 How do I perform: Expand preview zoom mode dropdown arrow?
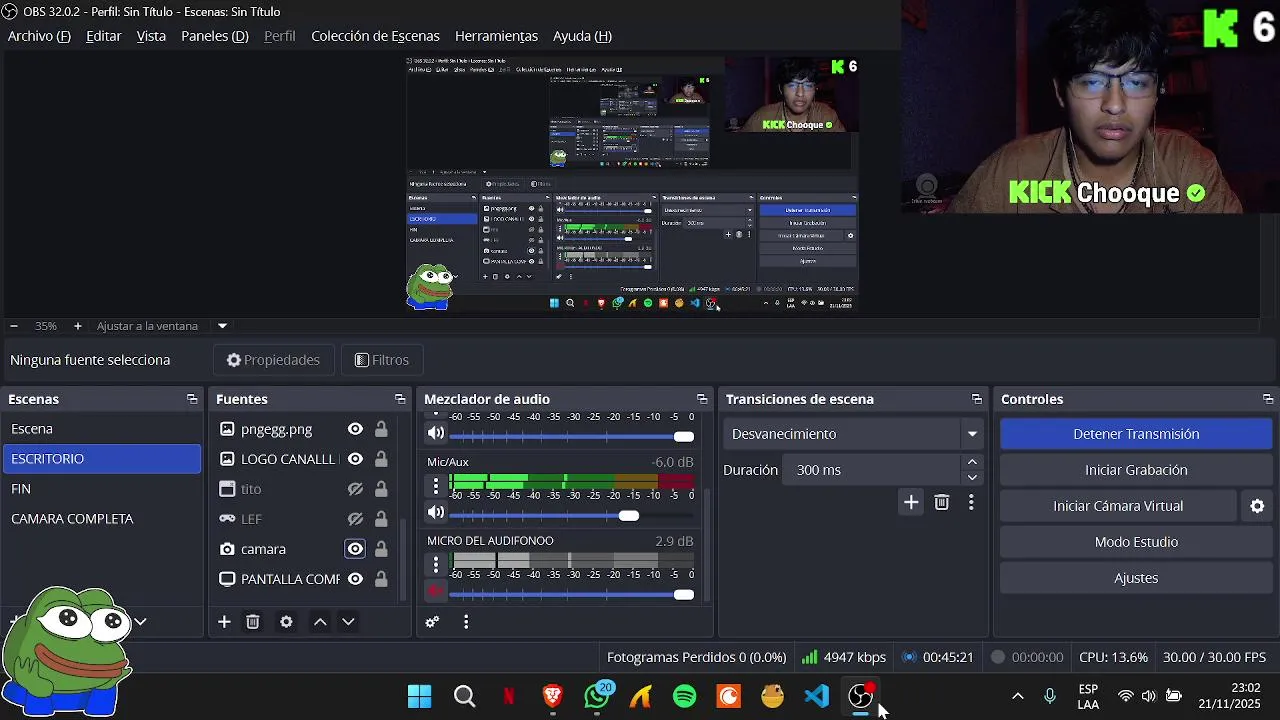[x=223, y=326]
